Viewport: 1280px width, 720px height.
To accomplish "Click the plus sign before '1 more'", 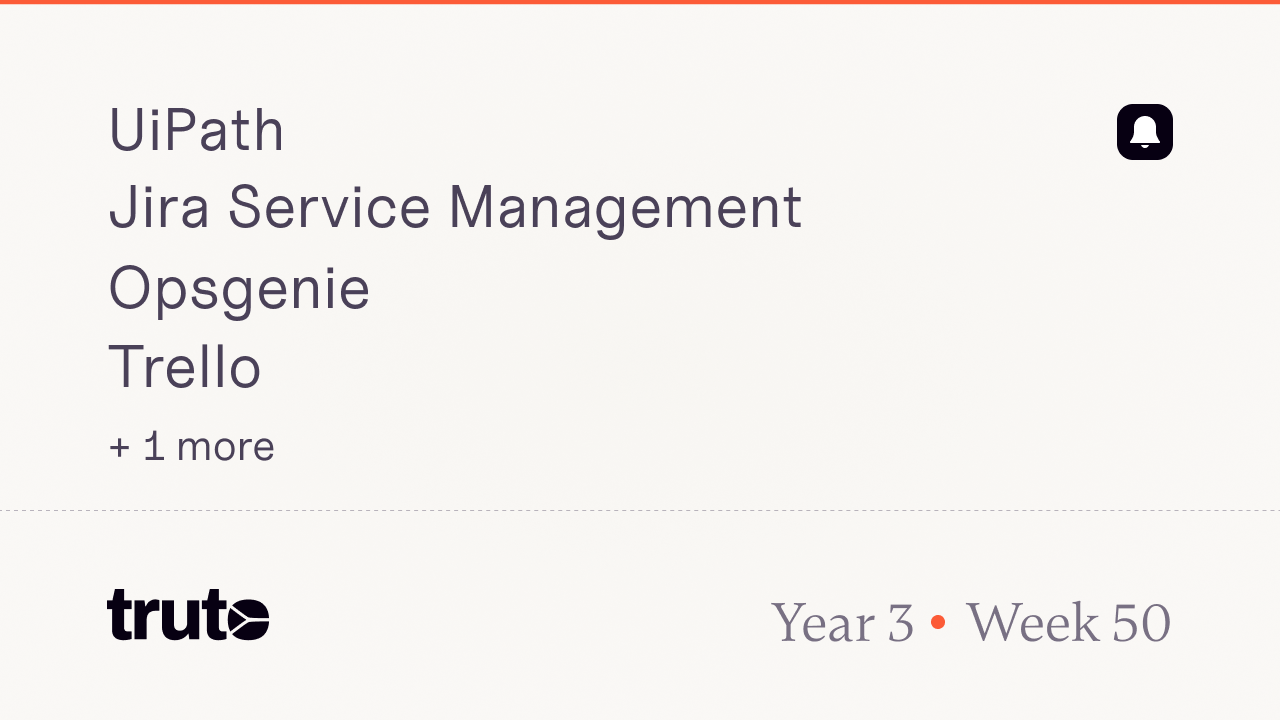I will (x=120, y=447).
